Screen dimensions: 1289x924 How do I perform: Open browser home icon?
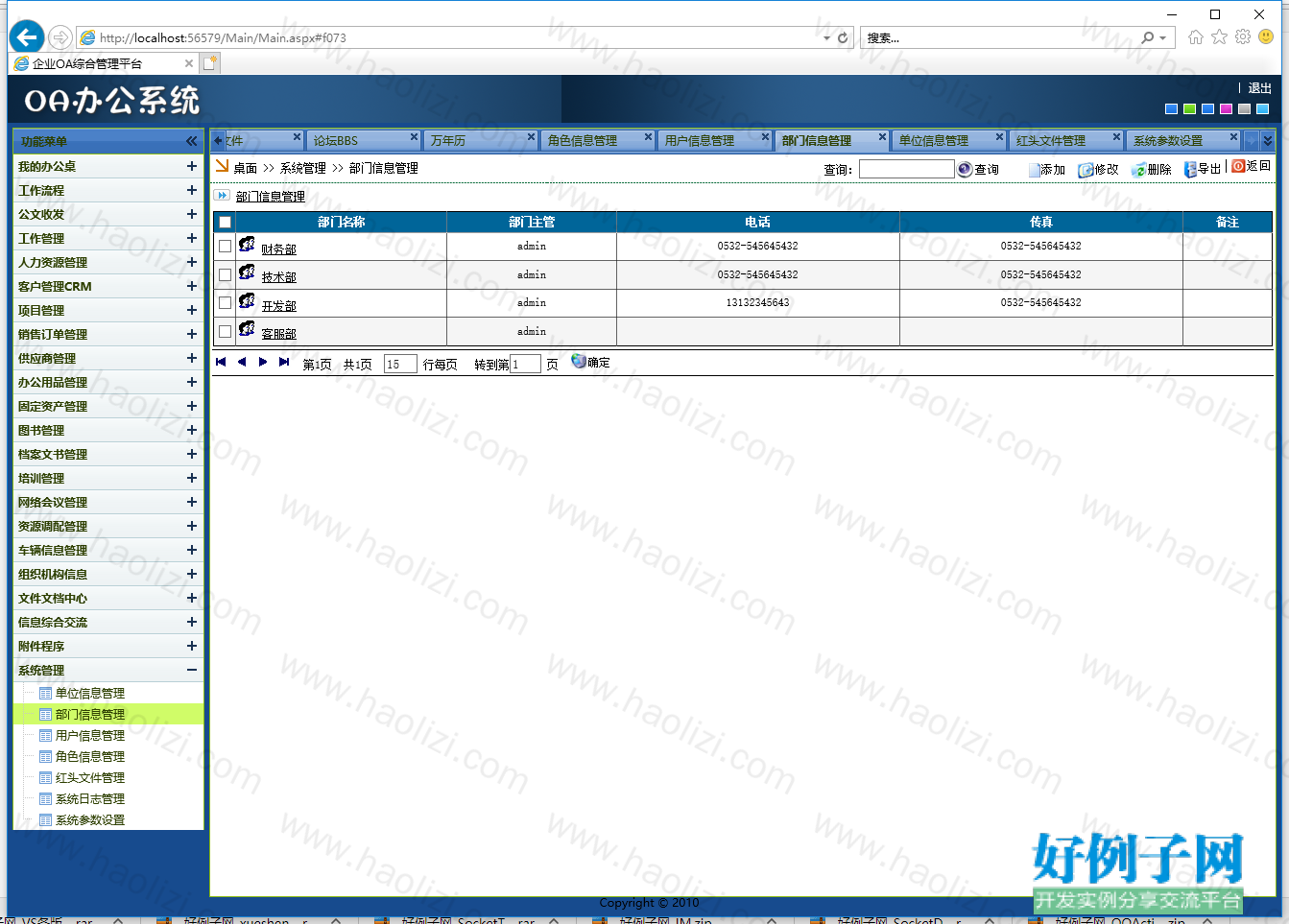(x=1195, y=37)
